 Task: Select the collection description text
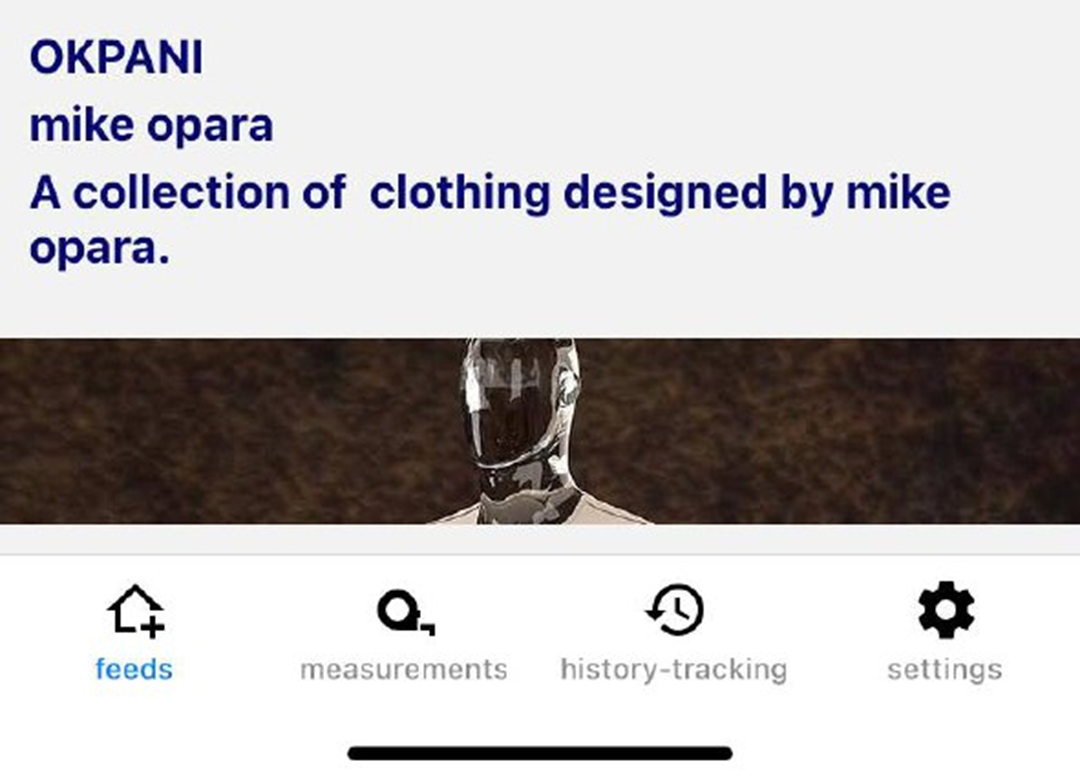click(490, 220)
